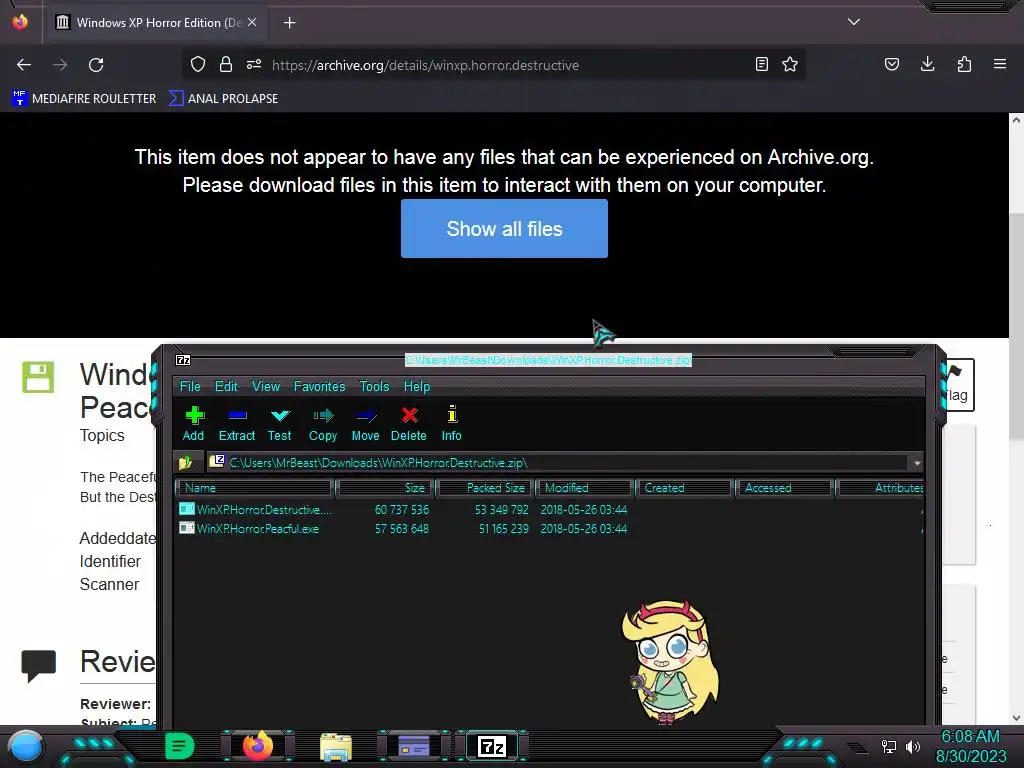Click the page scrollbar up arrow in Firefox

(1016, 120)
